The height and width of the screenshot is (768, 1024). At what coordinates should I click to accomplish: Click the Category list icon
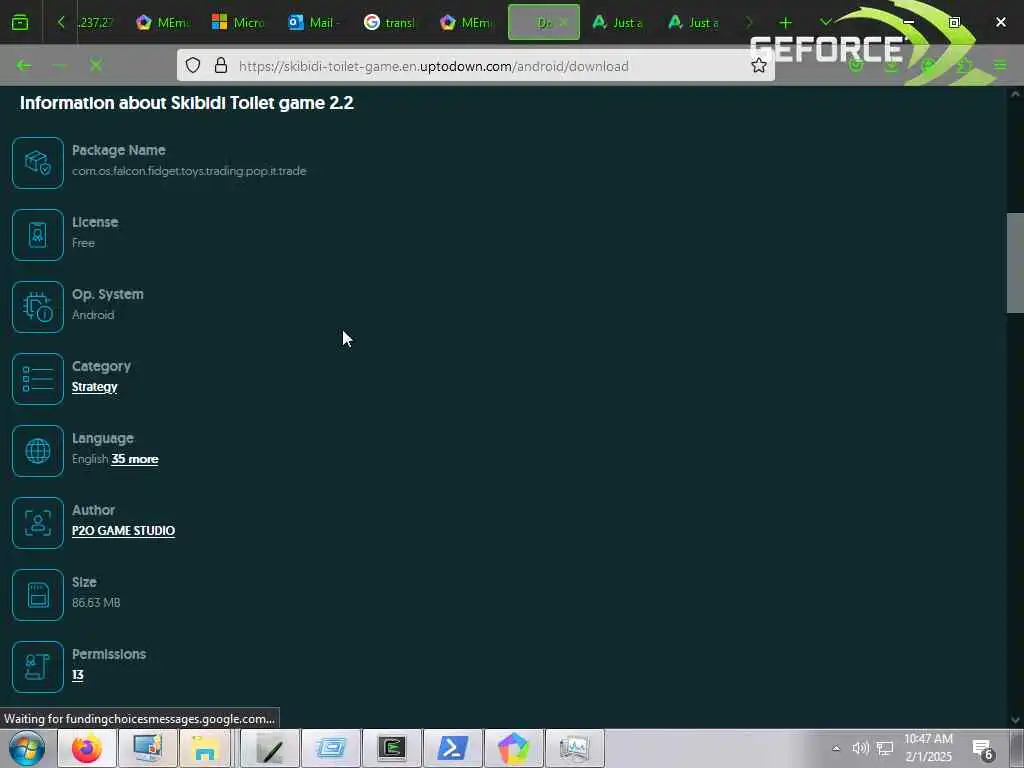[38, 379]
